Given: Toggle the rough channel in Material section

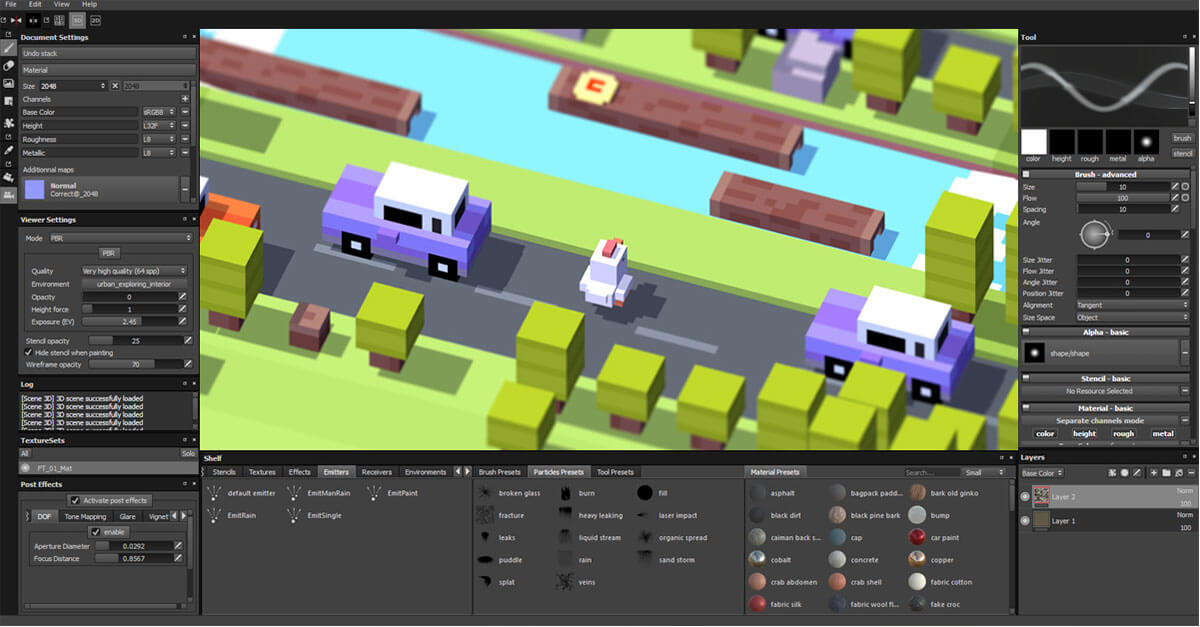Looking at the screenshot, I should (x=1124, y=434).
